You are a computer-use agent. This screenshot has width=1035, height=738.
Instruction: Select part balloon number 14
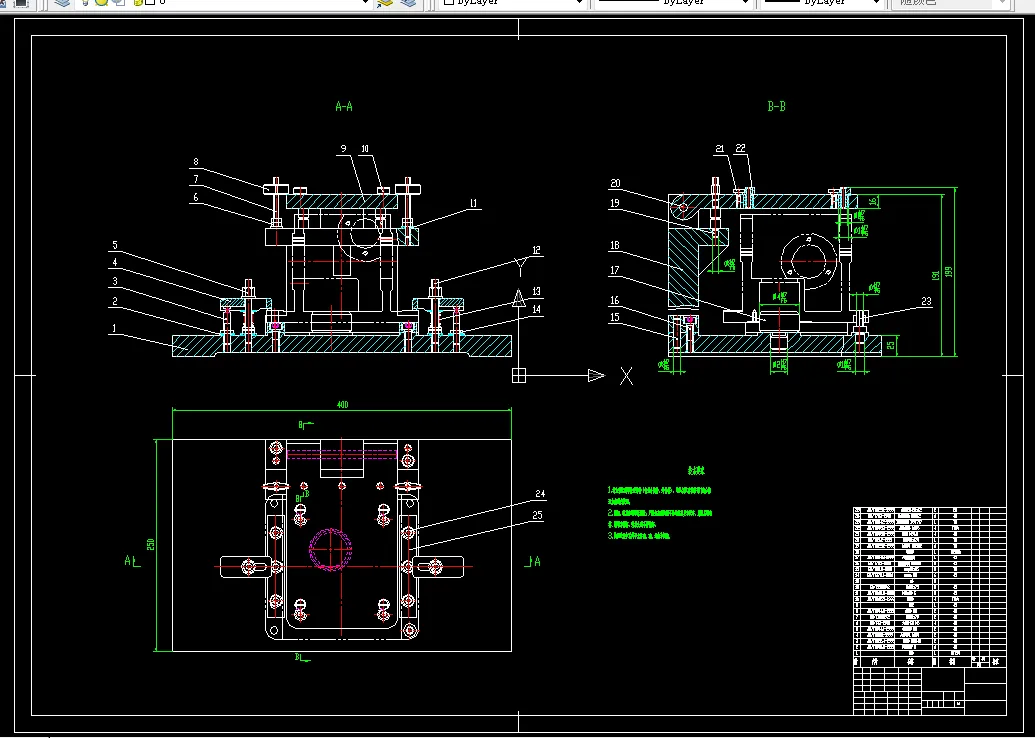[x=536, y=308]
